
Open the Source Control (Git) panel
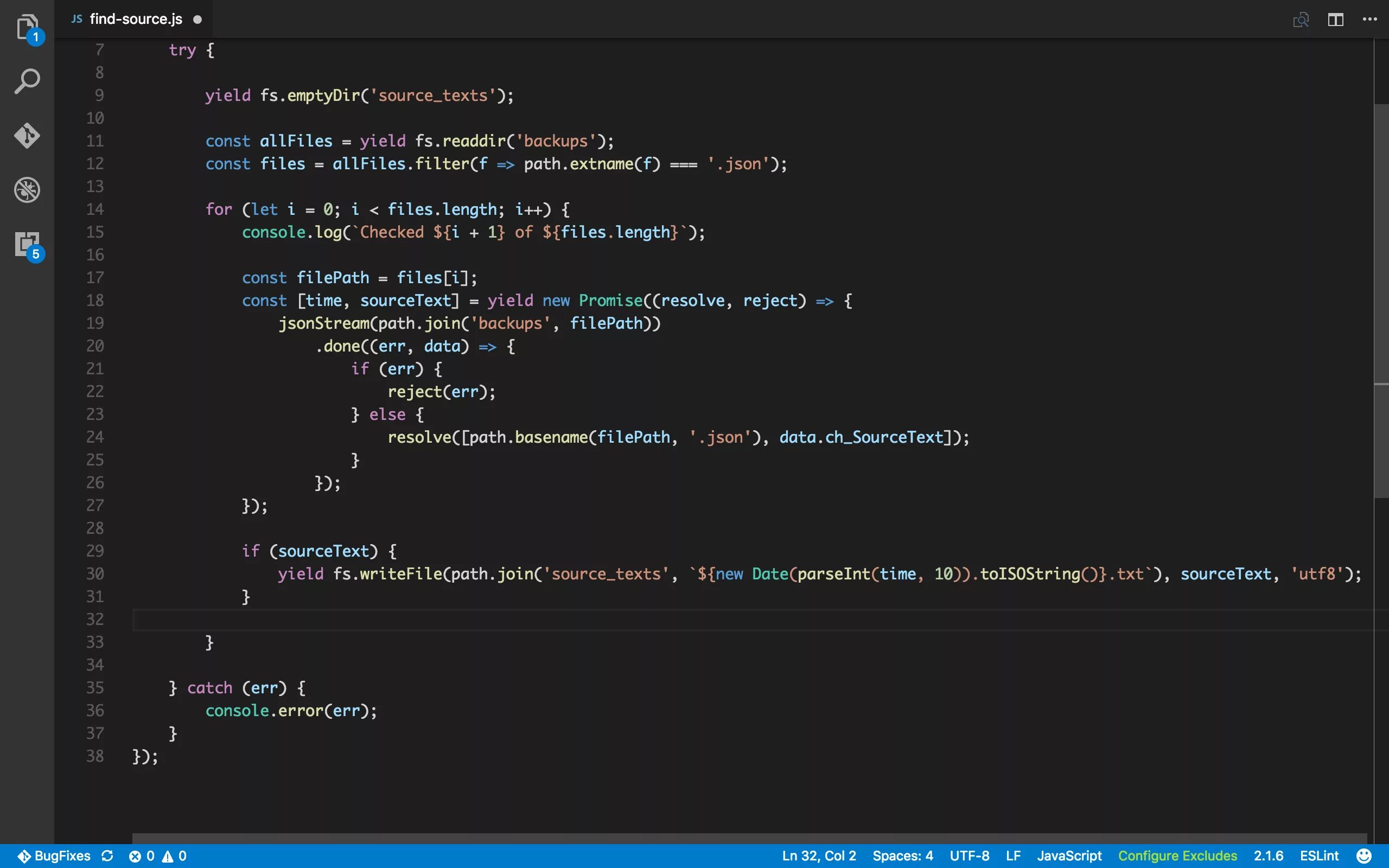tap(27, 136)
